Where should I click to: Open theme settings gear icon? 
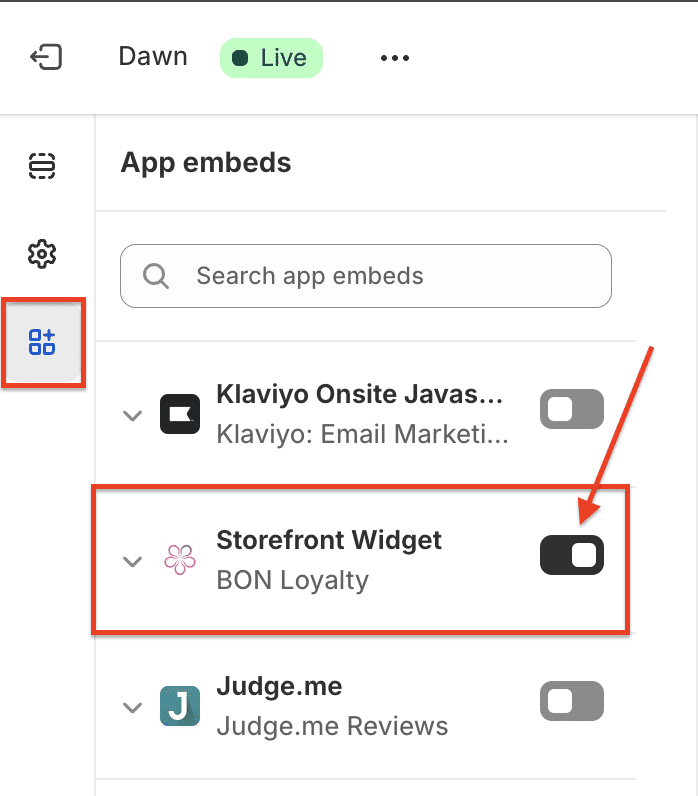(41, 254)
